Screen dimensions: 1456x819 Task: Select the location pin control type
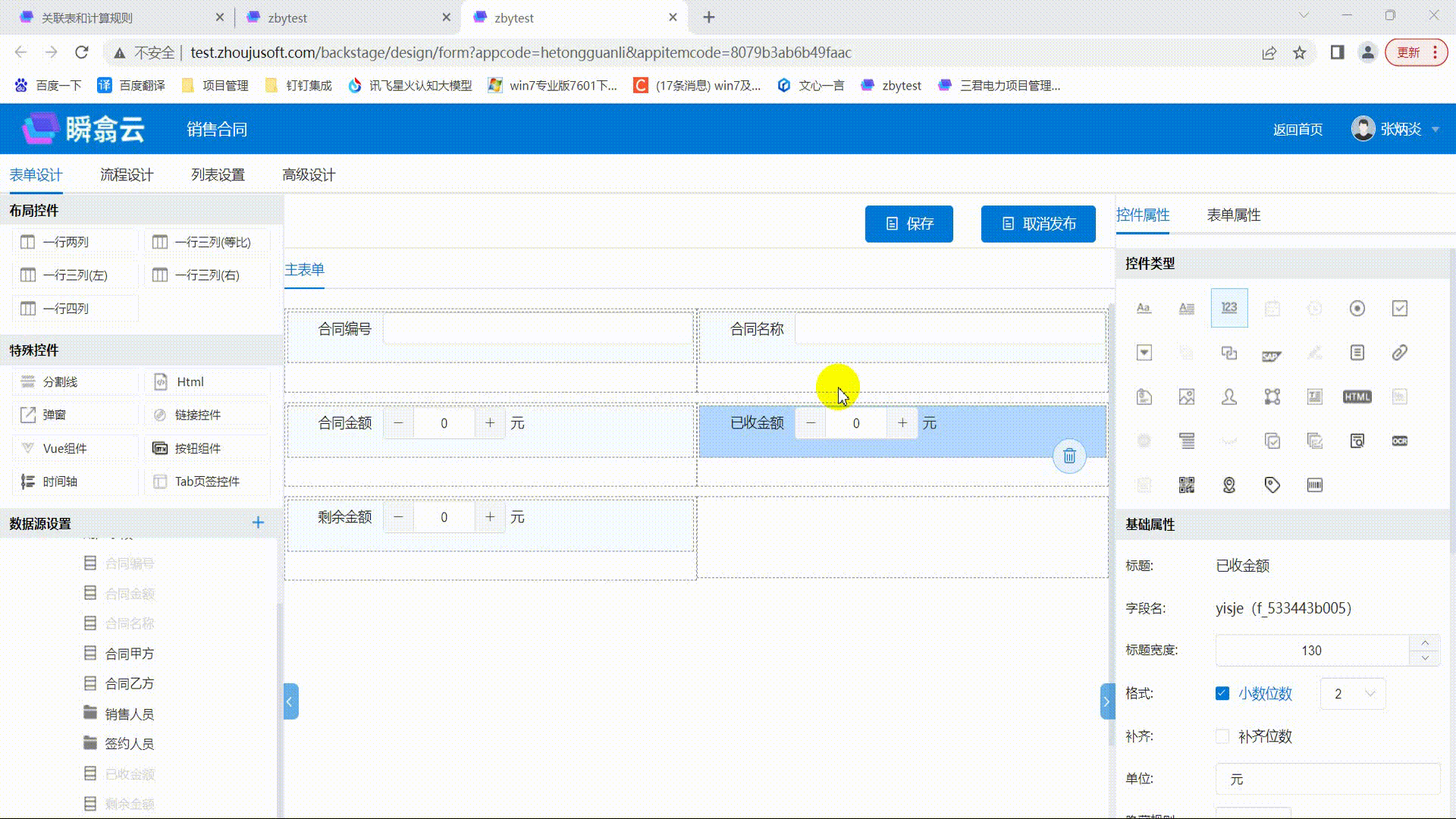[1229, 485]
